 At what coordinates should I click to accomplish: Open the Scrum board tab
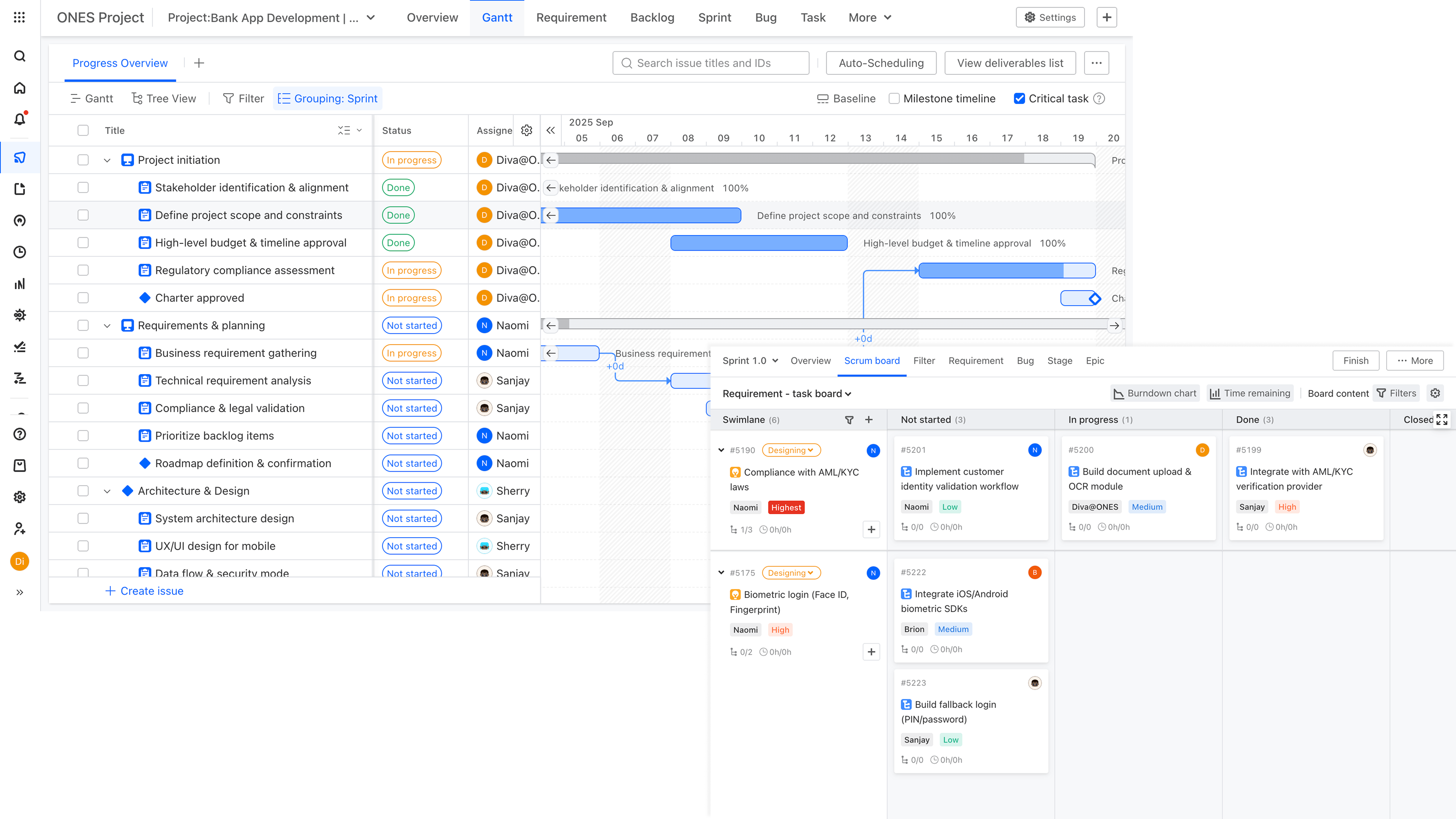[x=872, y=361]
